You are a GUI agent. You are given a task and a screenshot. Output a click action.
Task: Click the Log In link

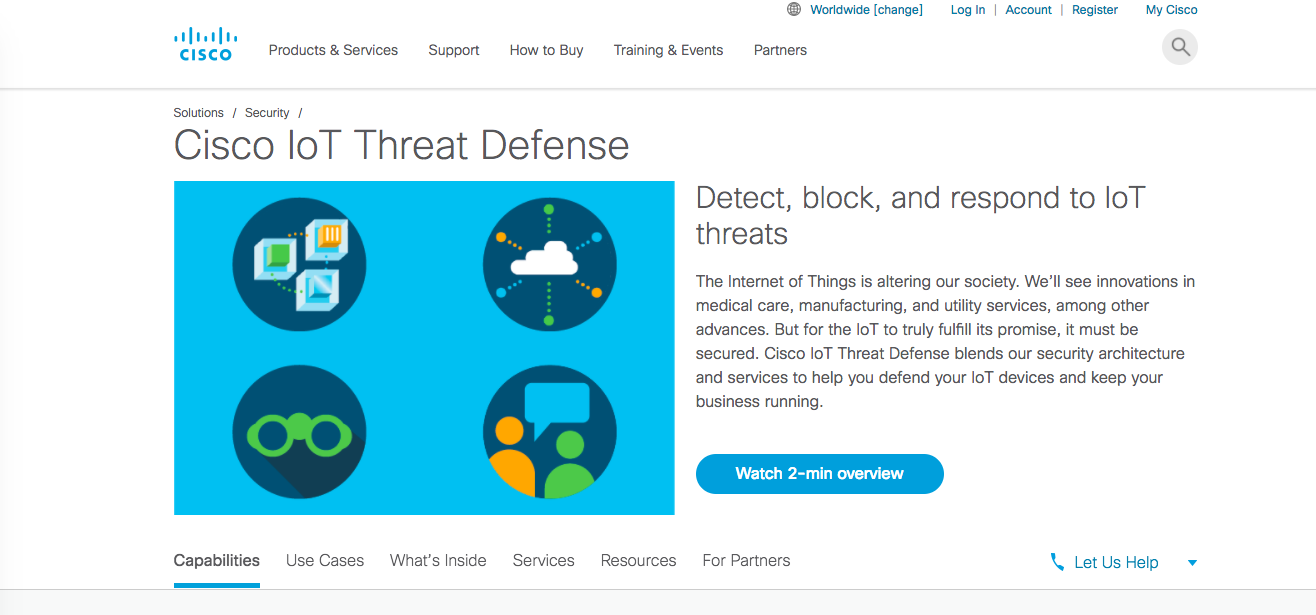click(x=968, y=10)
